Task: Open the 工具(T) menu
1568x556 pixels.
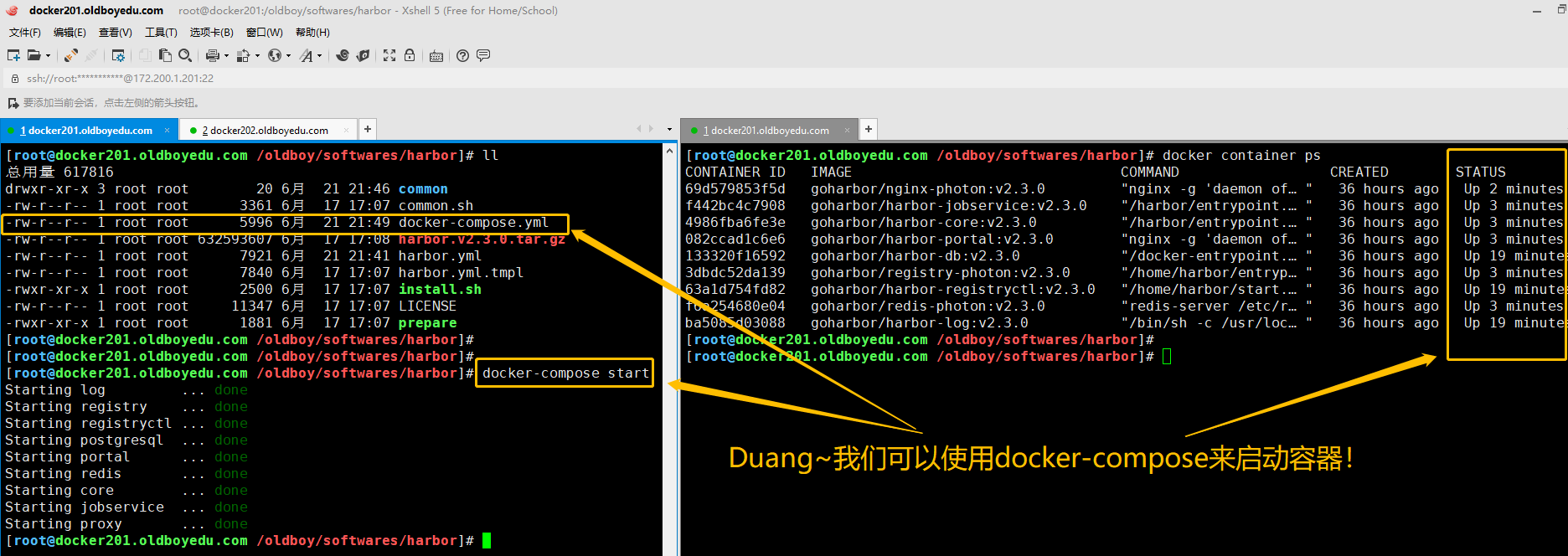Action: [161, 33]
